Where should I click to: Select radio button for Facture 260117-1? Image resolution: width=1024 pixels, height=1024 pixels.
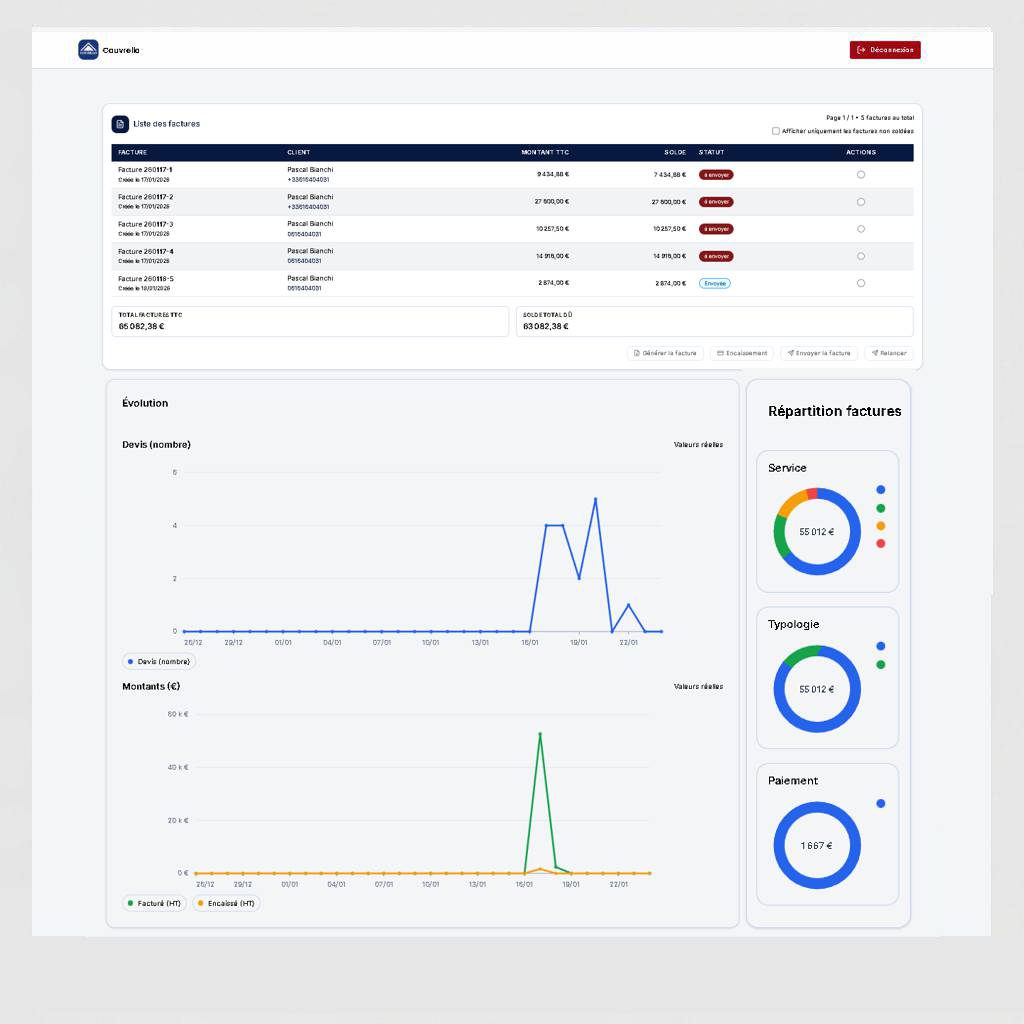[861, 174]
